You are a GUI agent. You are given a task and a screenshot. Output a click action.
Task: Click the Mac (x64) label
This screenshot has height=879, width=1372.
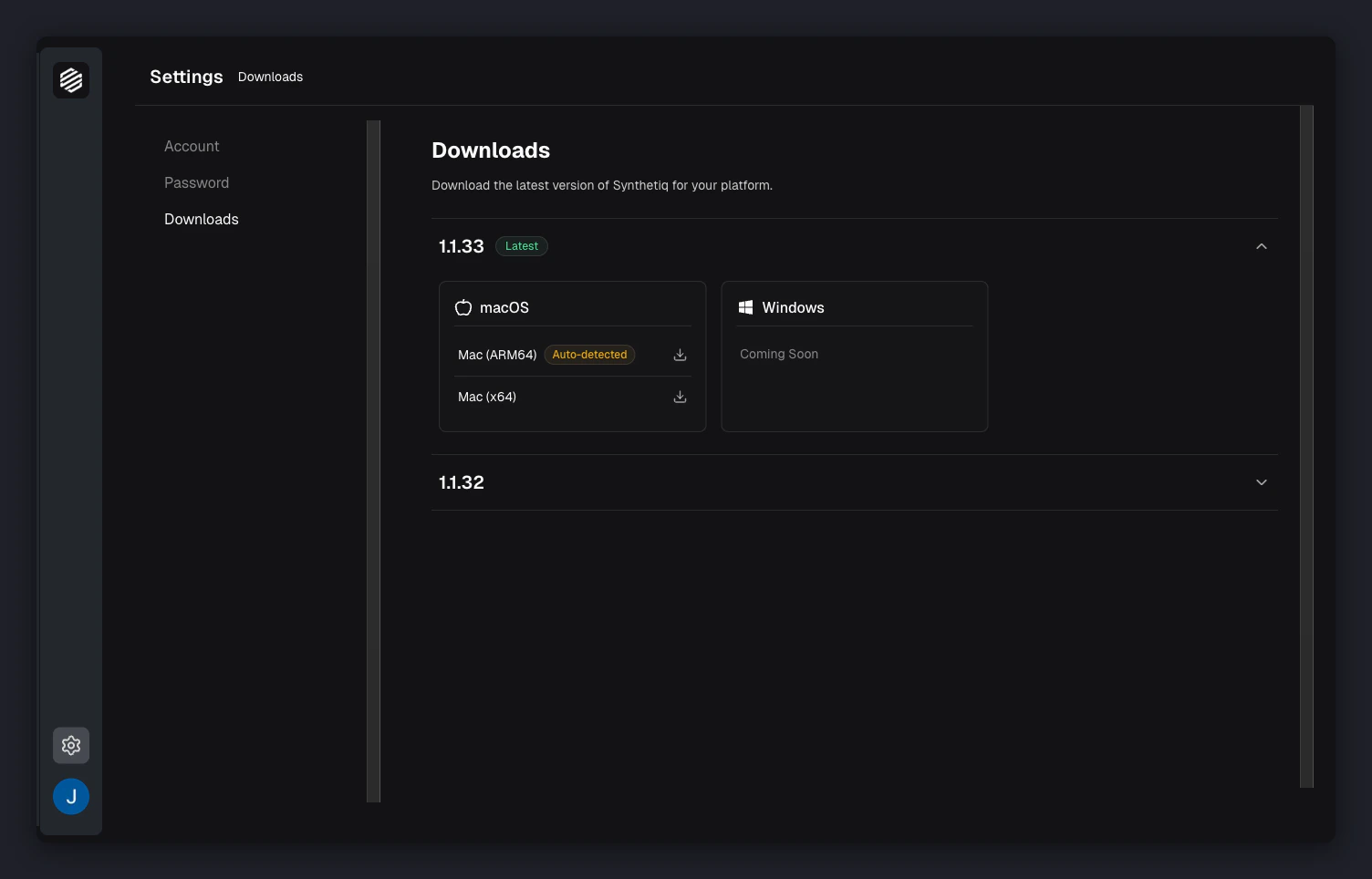click(487, 397)
